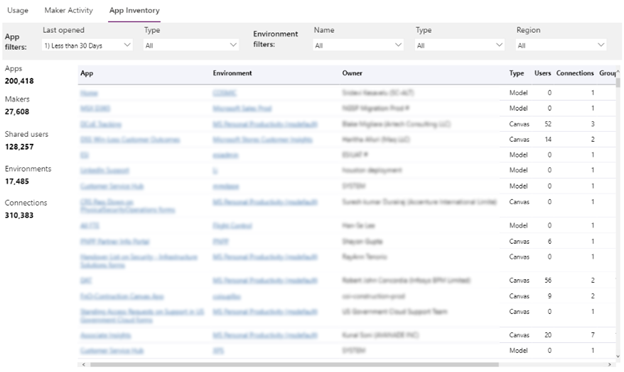Select the App Inventory tab

(134, 11)
